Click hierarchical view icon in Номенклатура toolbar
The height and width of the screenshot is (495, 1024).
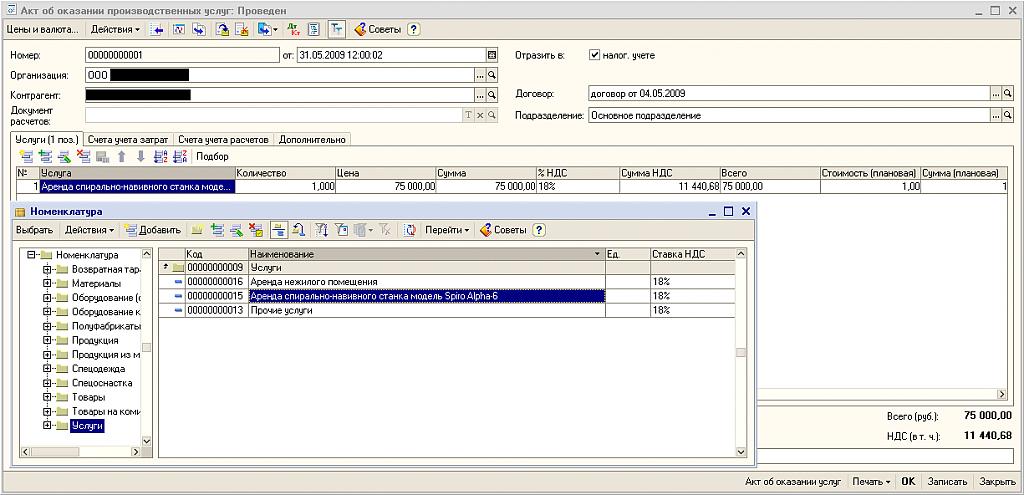pyautogui.click(x=278, y=230)
